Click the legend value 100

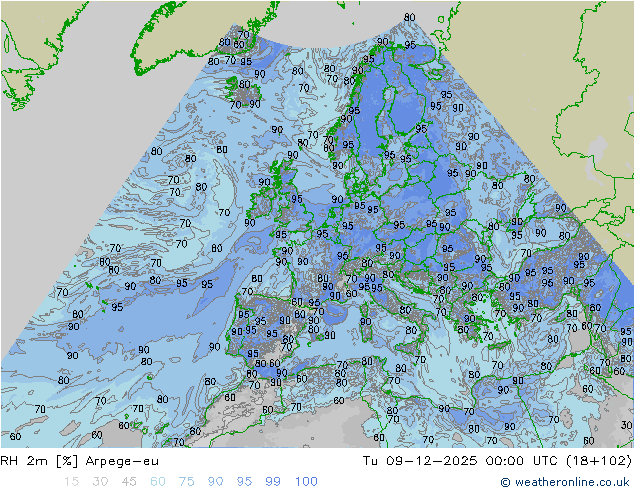click(306, 482)
